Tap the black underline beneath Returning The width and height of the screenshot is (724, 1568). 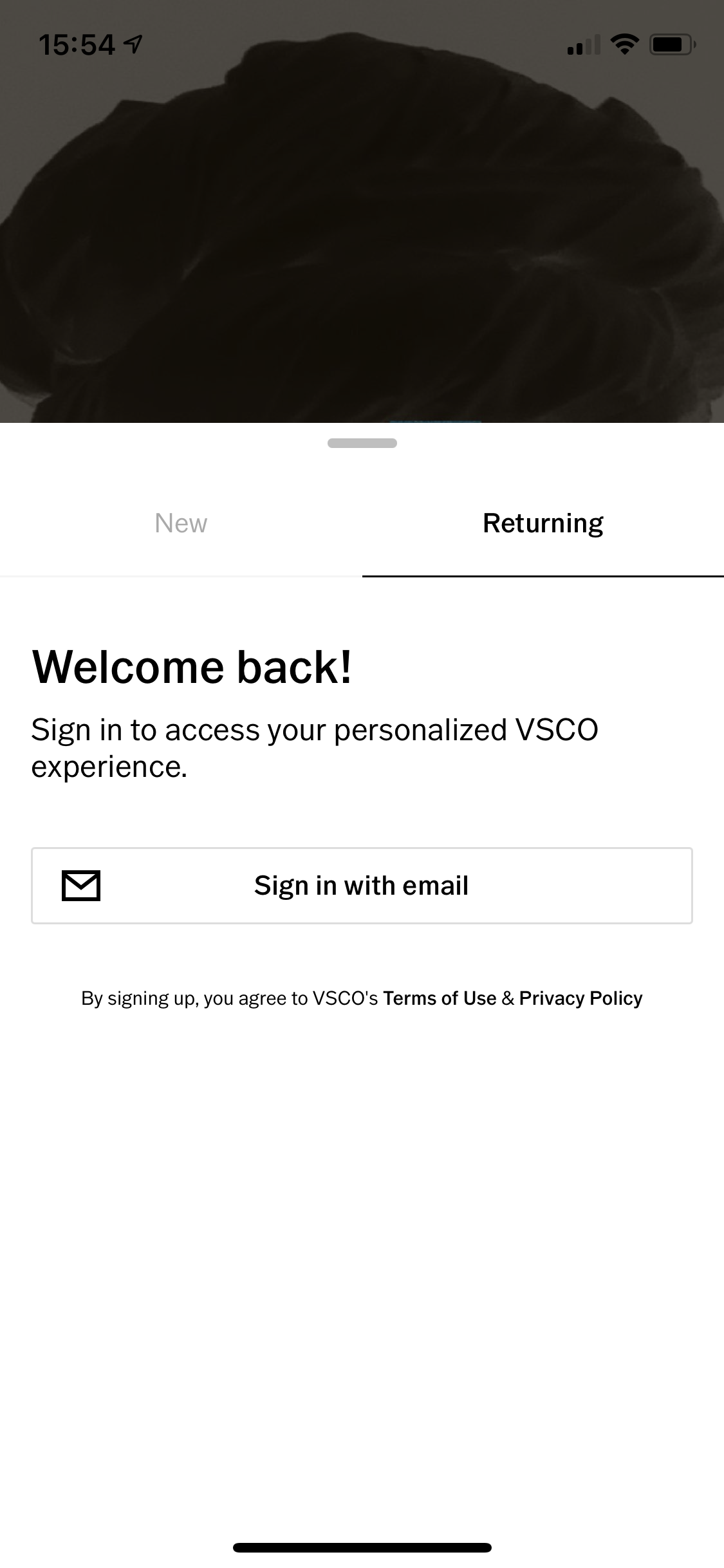click(x=543, y=576)
